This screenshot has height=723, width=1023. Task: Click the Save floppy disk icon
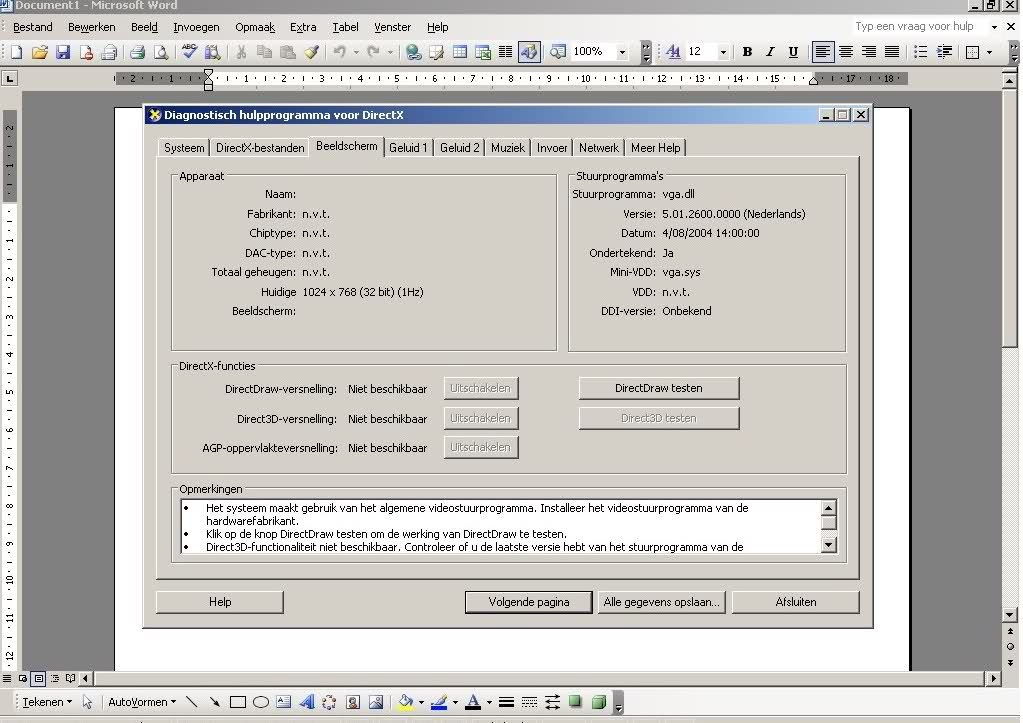63,52
